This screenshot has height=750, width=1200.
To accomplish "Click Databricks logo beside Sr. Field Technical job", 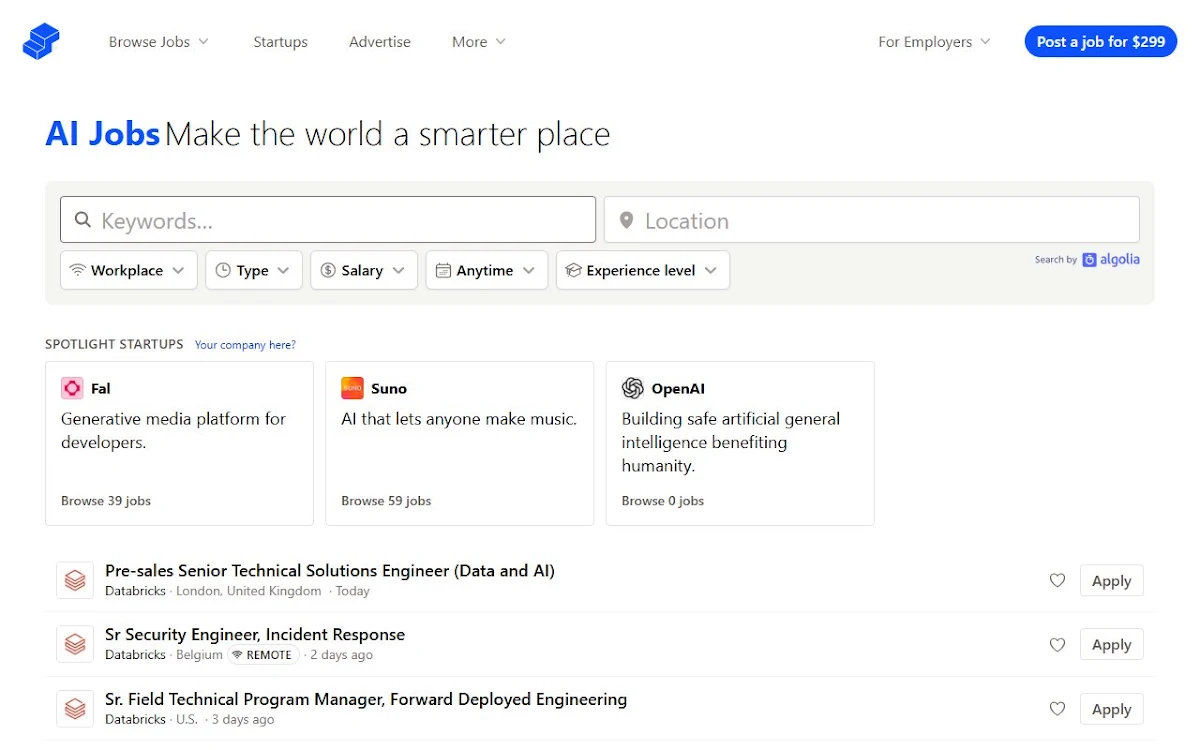I will click(x=75, y=709).
